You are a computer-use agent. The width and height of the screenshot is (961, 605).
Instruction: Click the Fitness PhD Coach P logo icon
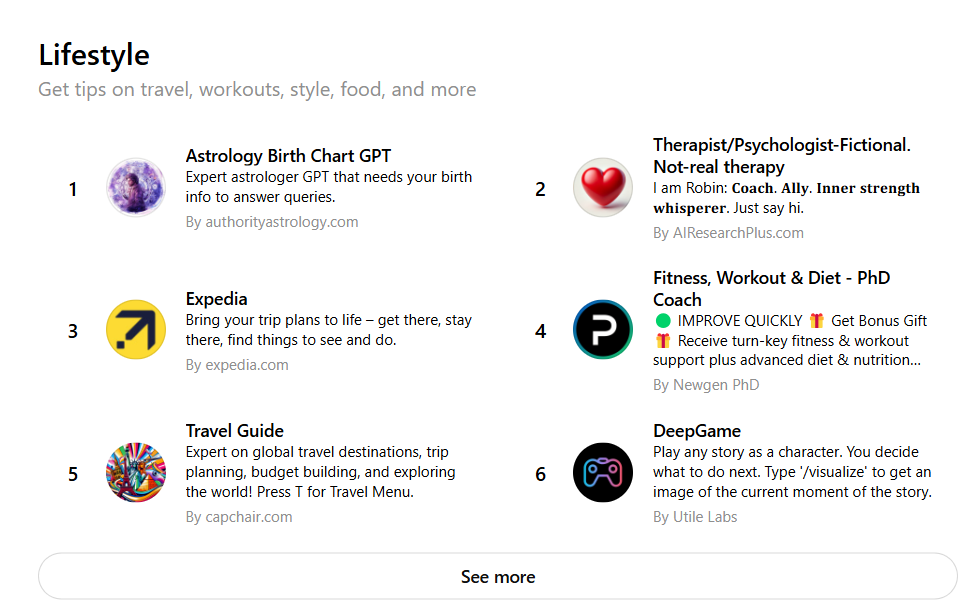[602, 330]
